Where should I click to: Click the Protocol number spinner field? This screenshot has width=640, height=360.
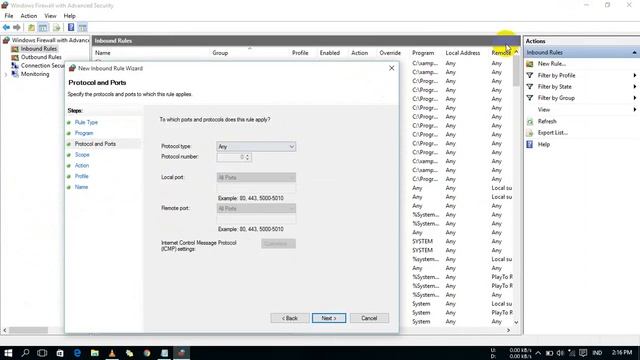click(x=234, y=157)
